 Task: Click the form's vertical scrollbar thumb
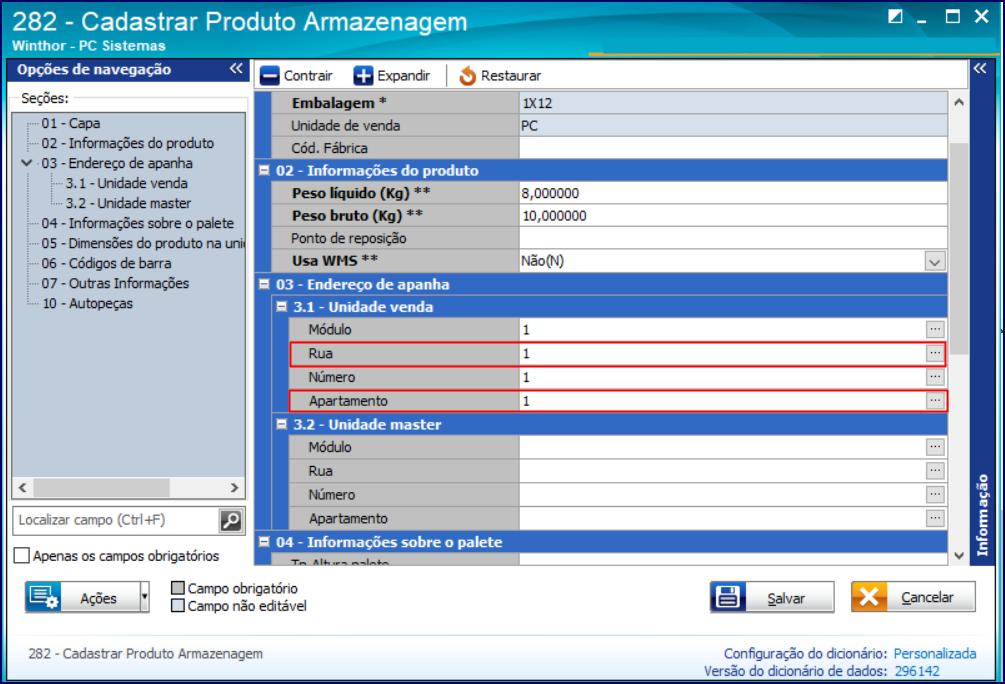click(x=959, y=249)
